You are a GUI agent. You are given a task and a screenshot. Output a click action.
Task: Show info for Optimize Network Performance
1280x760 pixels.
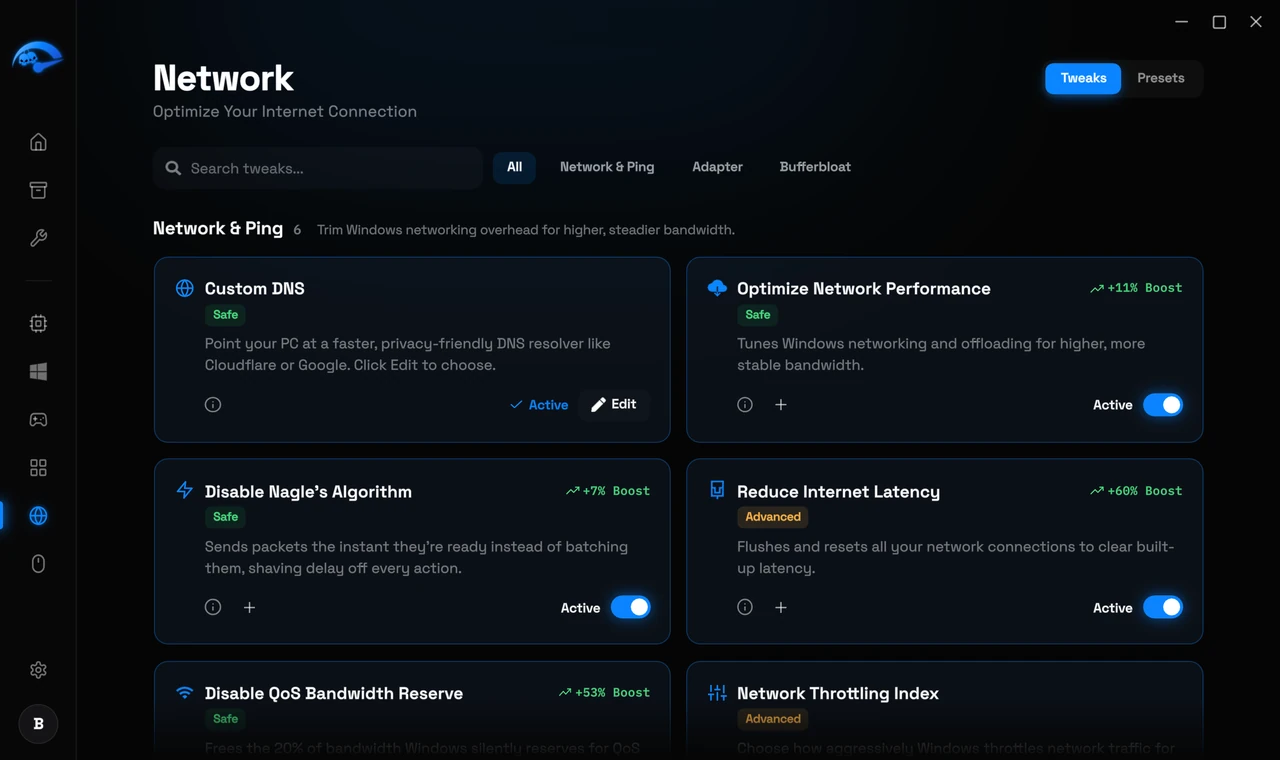pos(745,405)
